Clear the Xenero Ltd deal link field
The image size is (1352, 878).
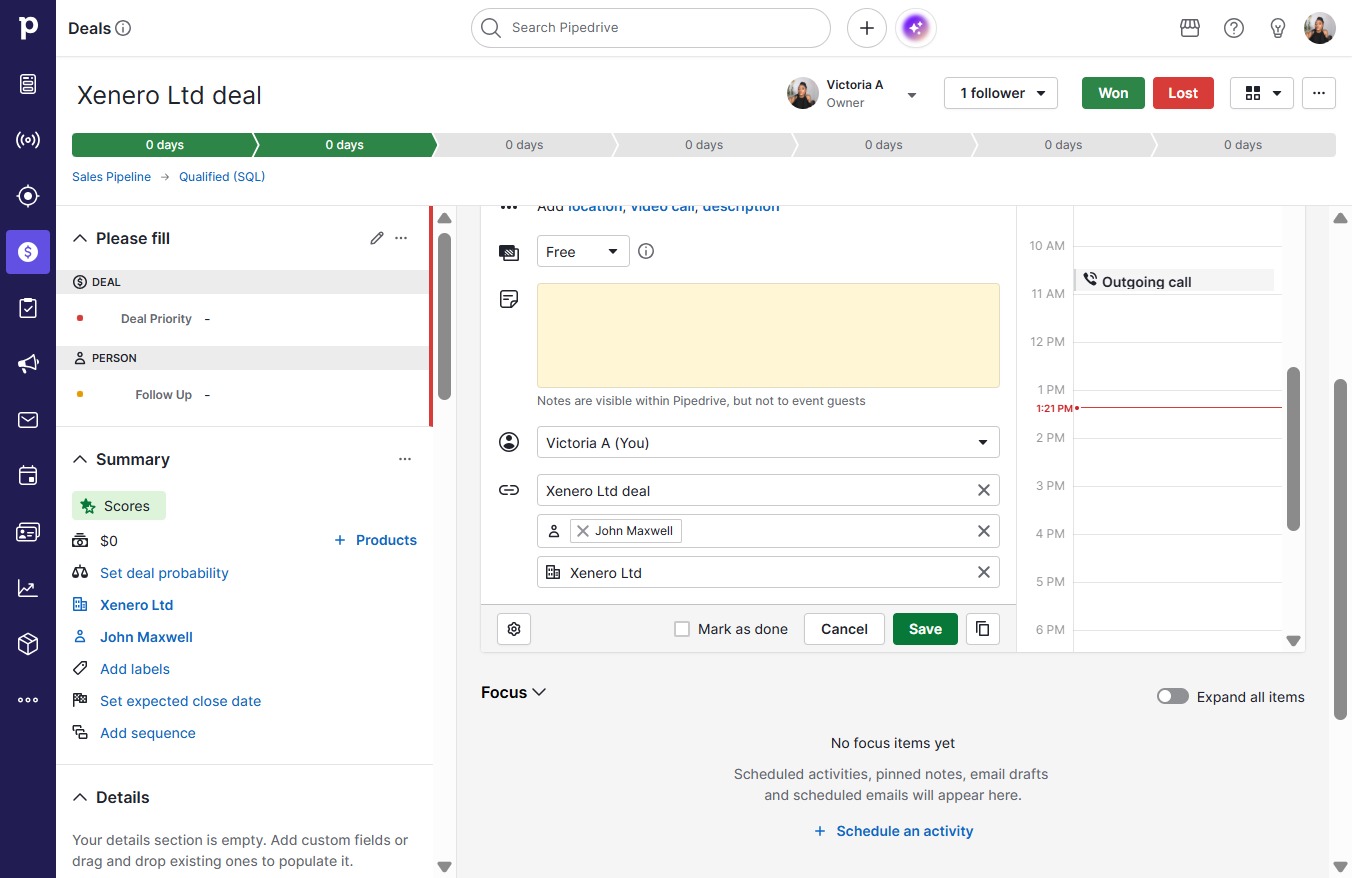pyautogui.click(x=984, y=490)
